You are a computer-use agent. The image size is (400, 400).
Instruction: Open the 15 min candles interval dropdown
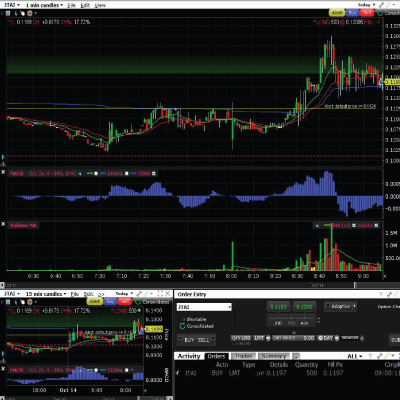click(45, 294)
